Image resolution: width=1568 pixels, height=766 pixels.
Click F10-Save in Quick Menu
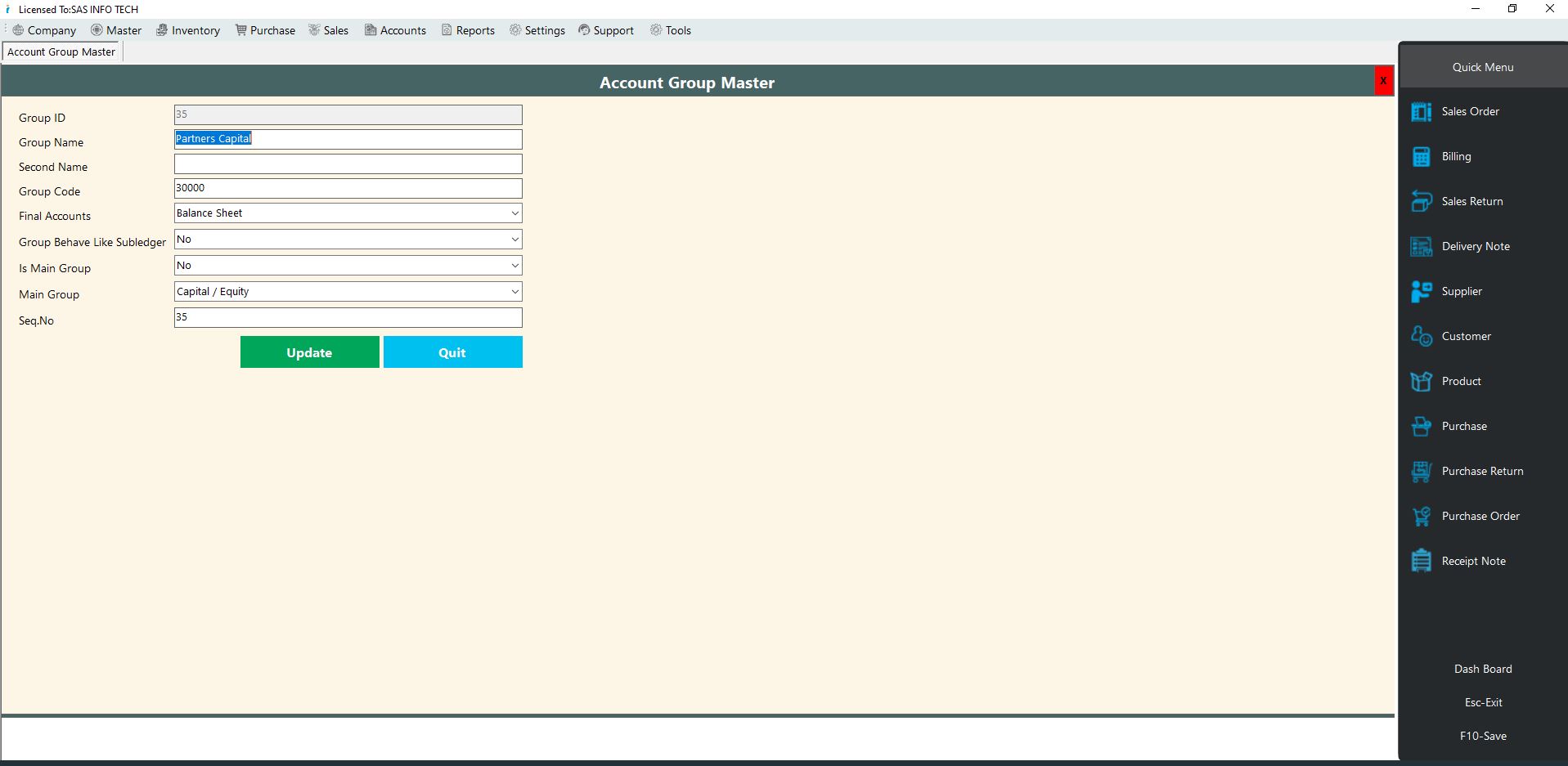(1483, 736)
